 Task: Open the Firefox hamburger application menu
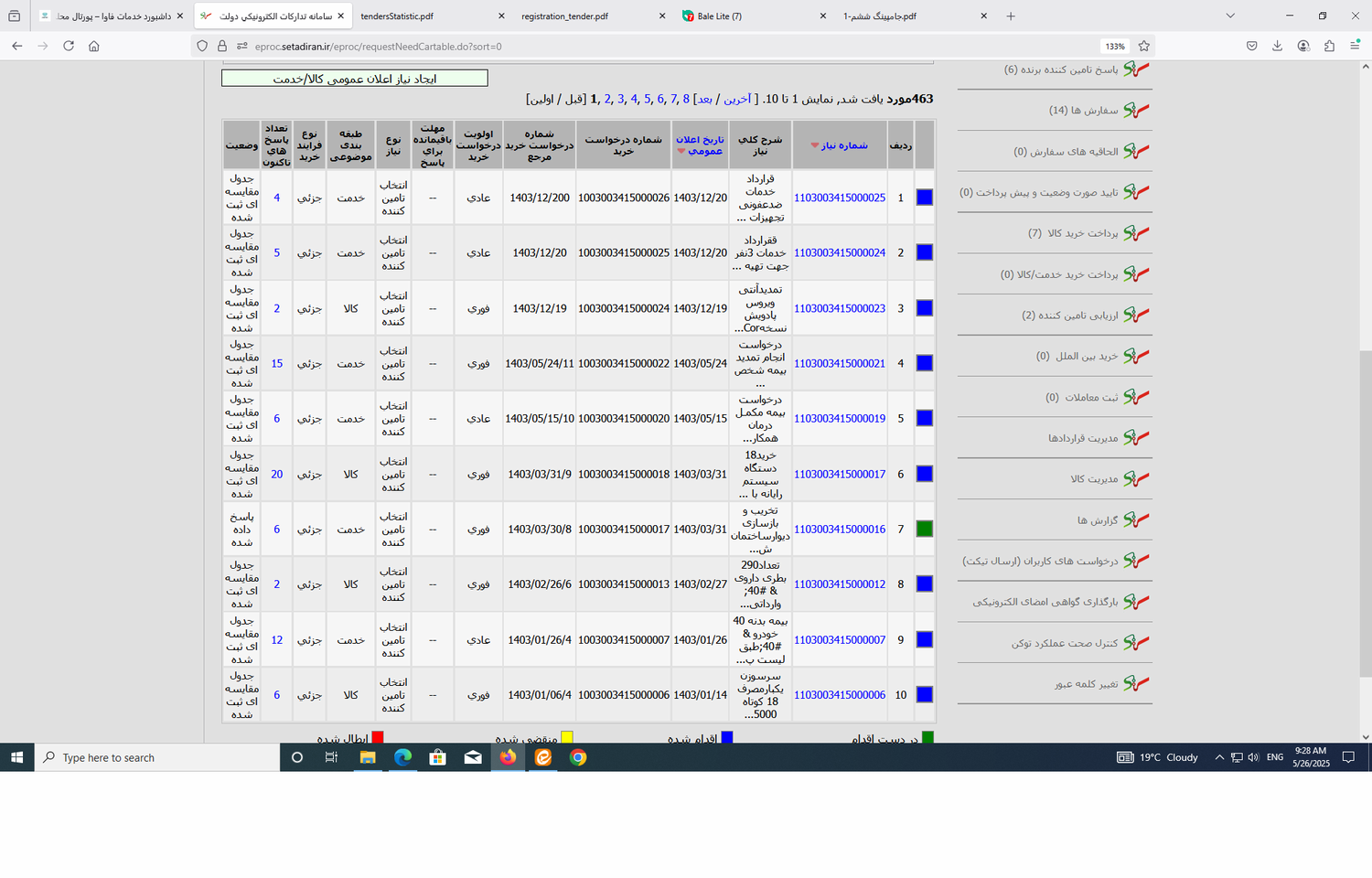[1355, 46]
